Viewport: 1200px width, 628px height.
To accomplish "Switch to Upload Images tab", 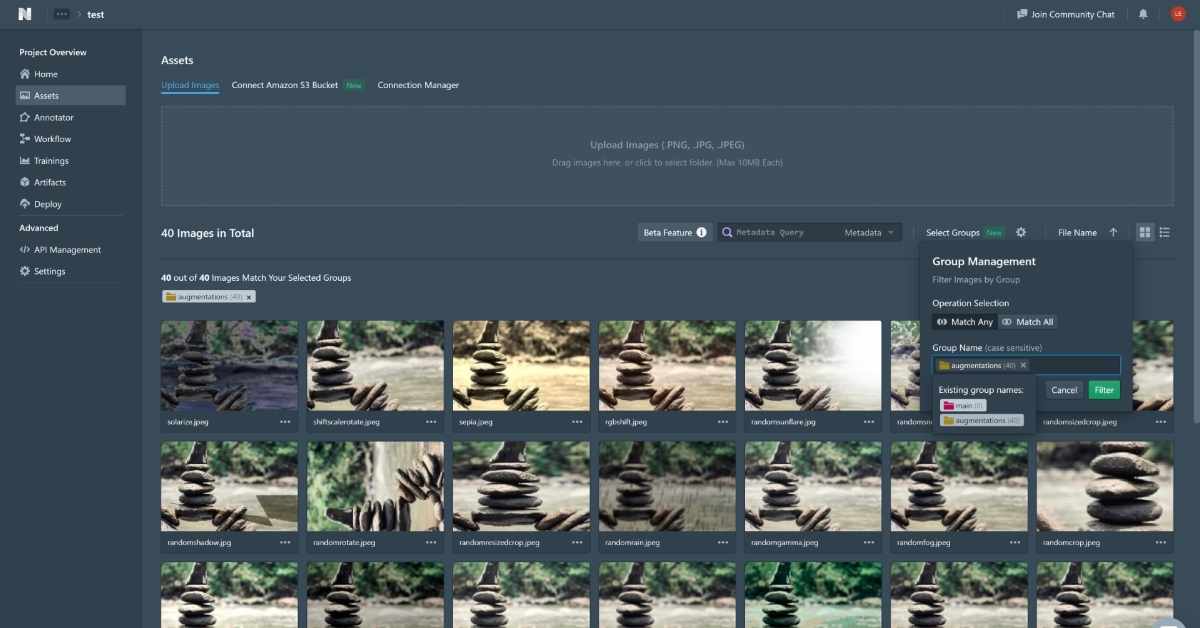I will (x=190, y=85).
